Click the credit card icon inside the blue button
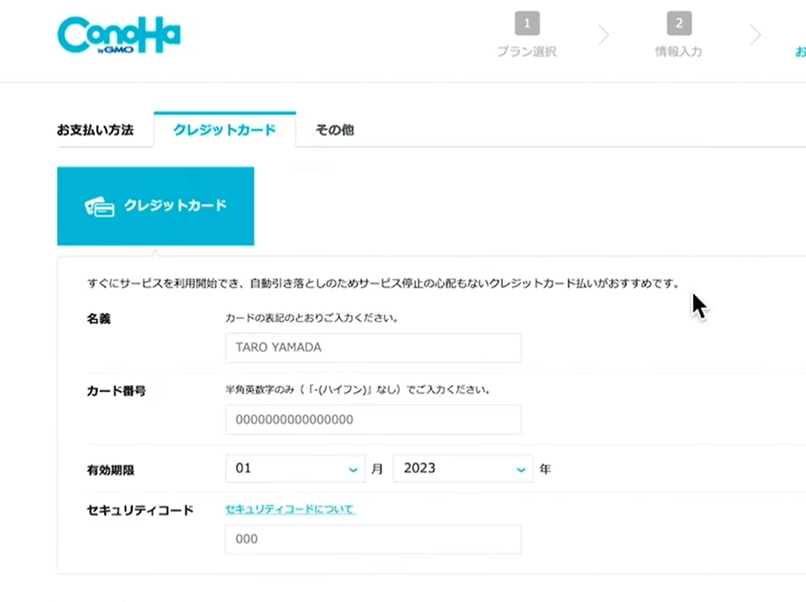 pos(100,205)
